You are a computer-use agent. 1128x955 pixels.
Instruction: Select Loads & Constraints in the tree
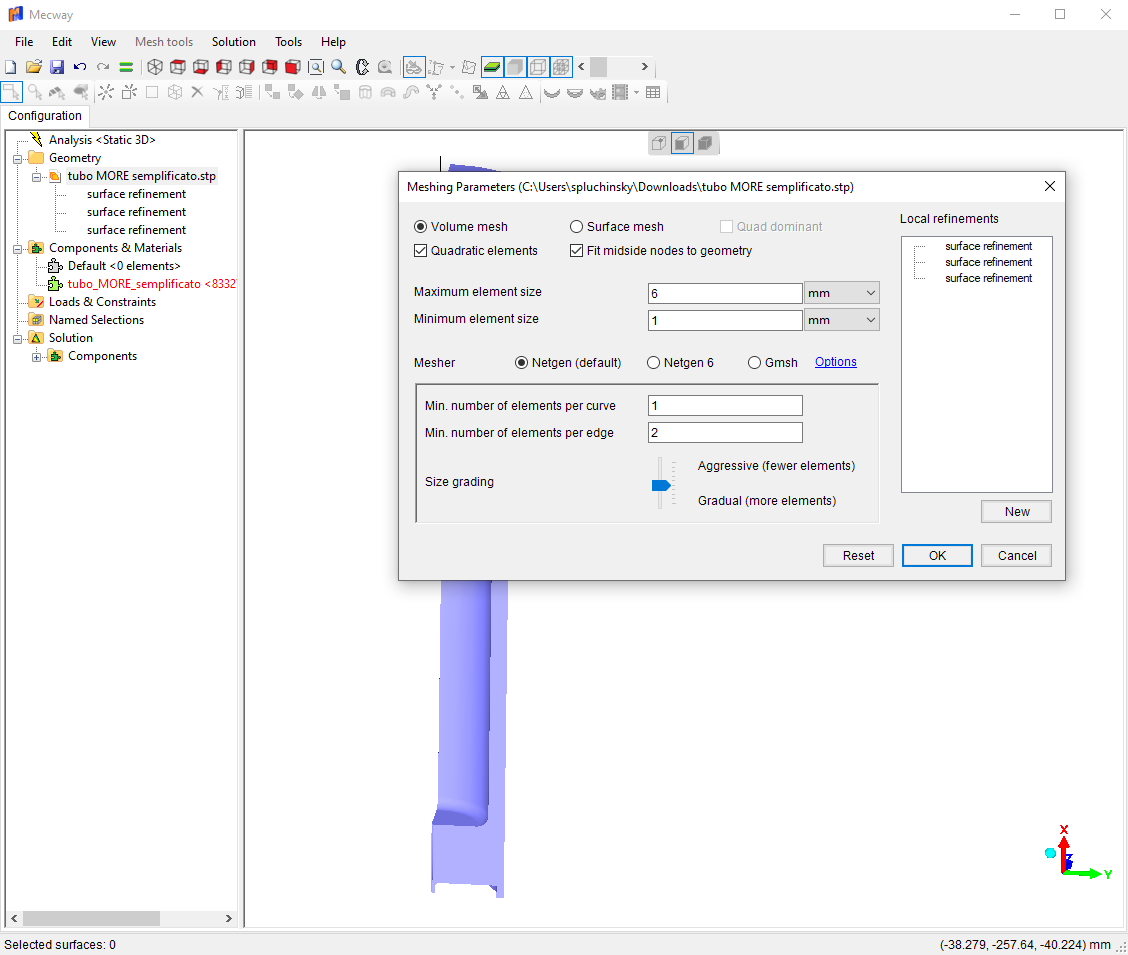coord(102,302)
